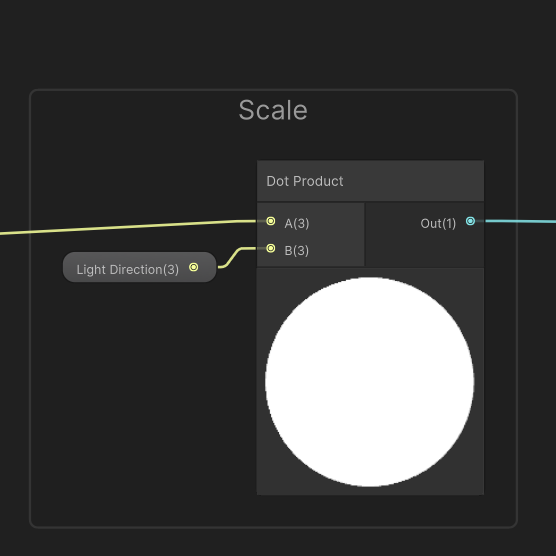Click the Out(1) cyan output port
This screenshot has width=556, height=556.
(470, 221)
